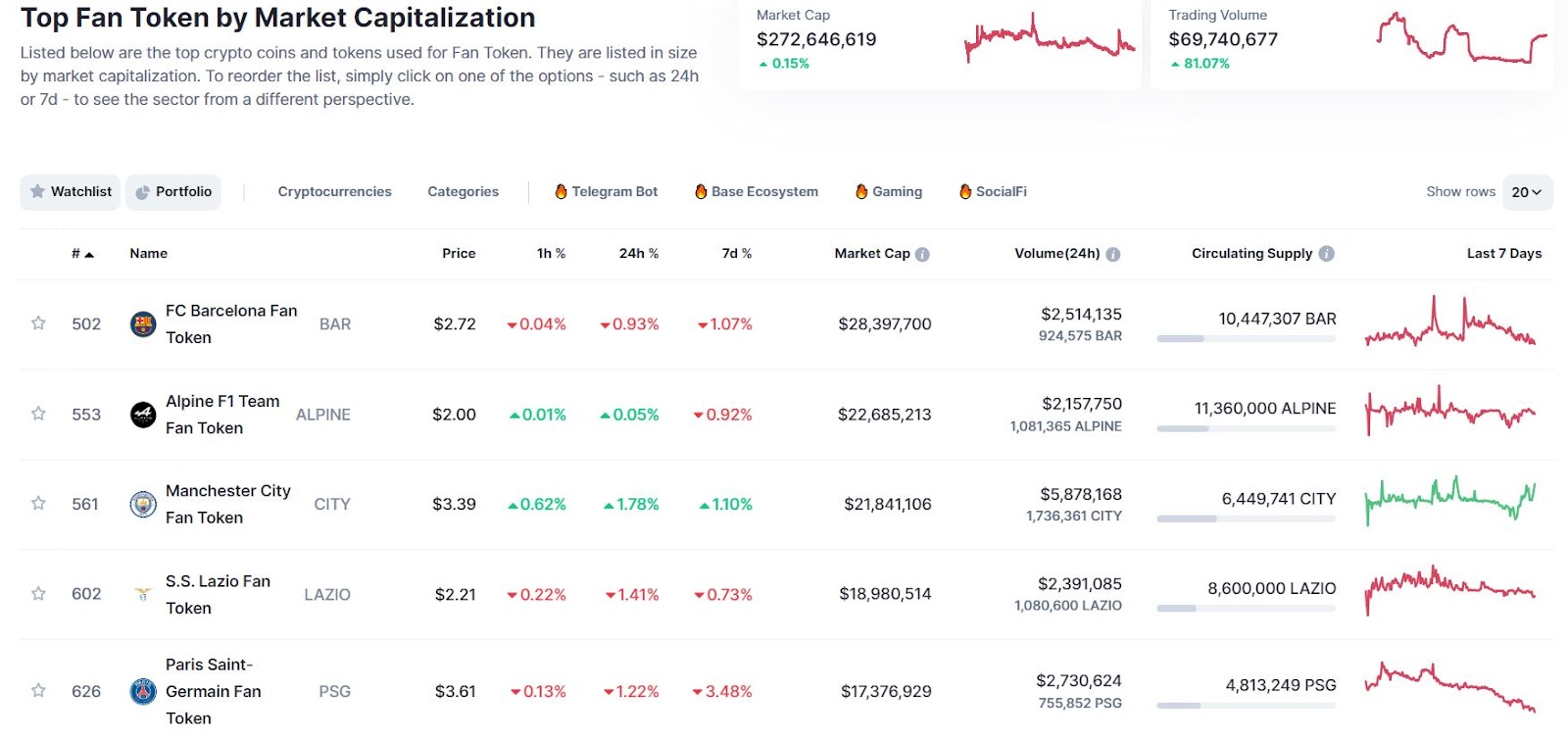
Task: Open the Show rows dropdown
Action: pos(1526,192)
